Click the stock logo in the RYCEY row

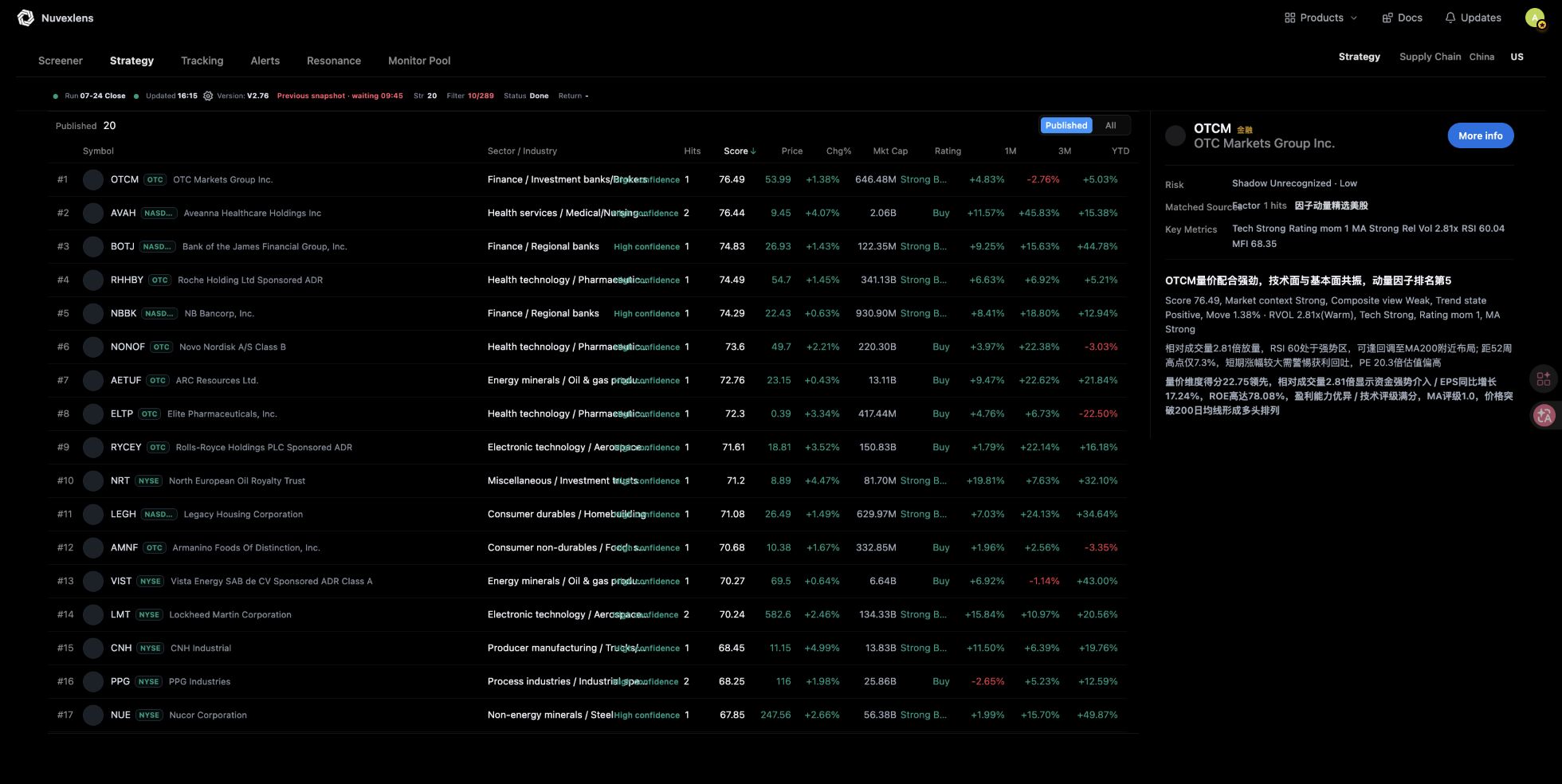[x=93, y=447]
